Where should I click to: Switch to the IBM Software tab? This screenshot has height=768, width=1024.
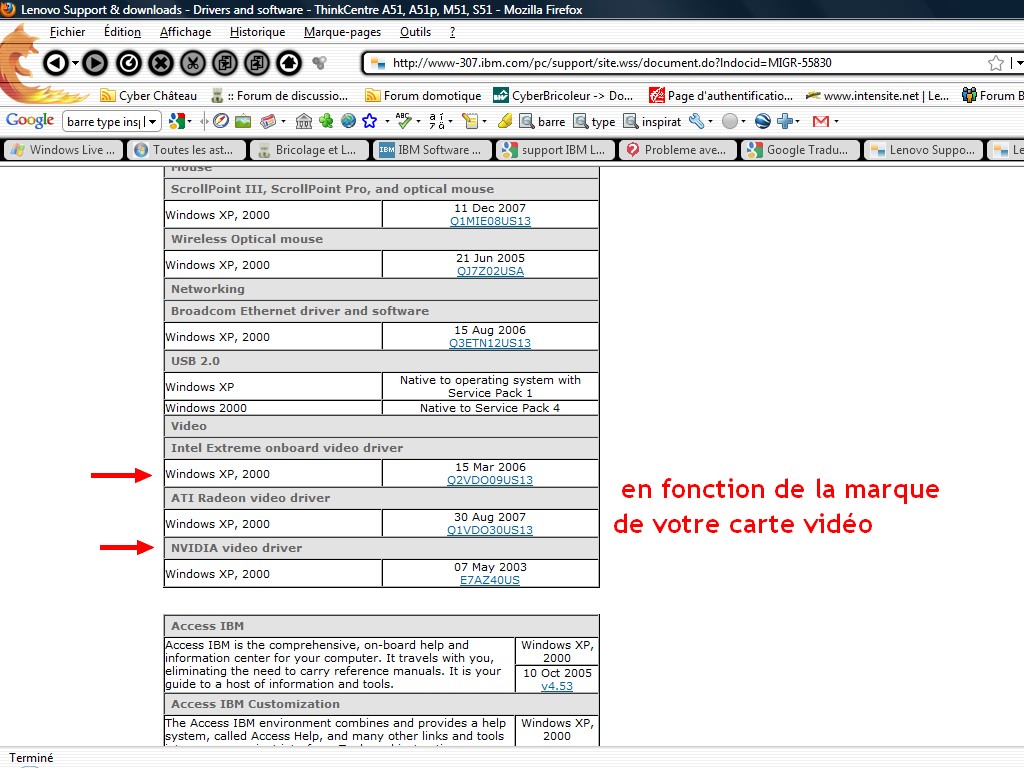[x=430, y=150]
